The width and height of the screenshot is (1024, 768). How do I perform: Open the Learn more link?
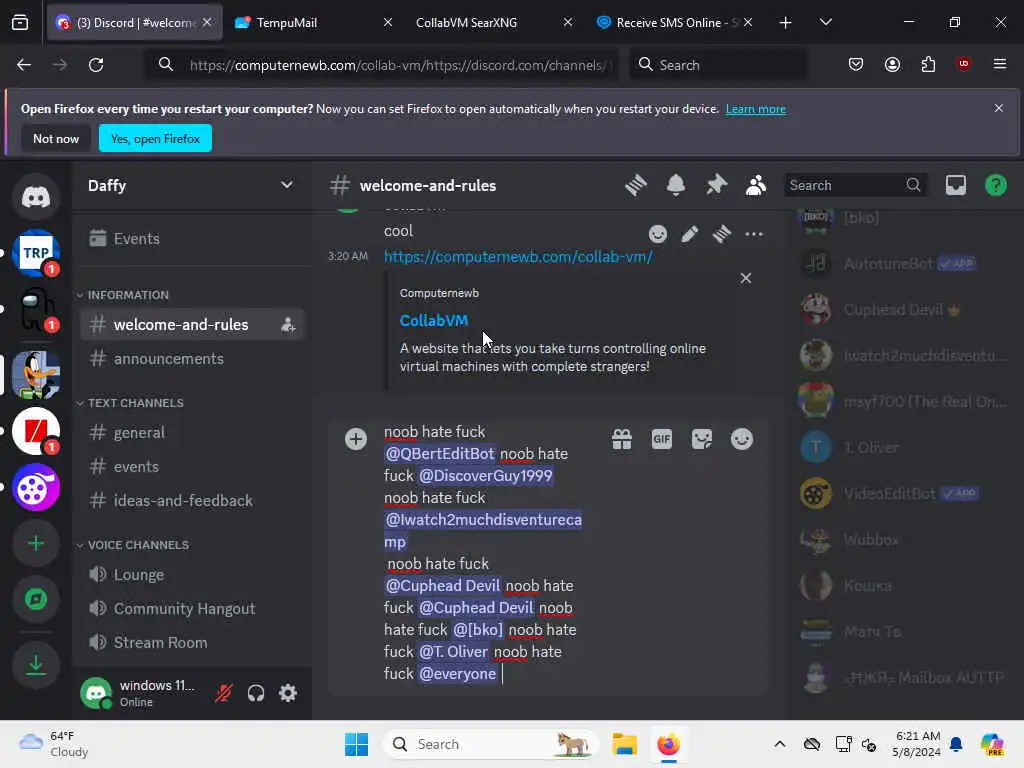[756, 109]
